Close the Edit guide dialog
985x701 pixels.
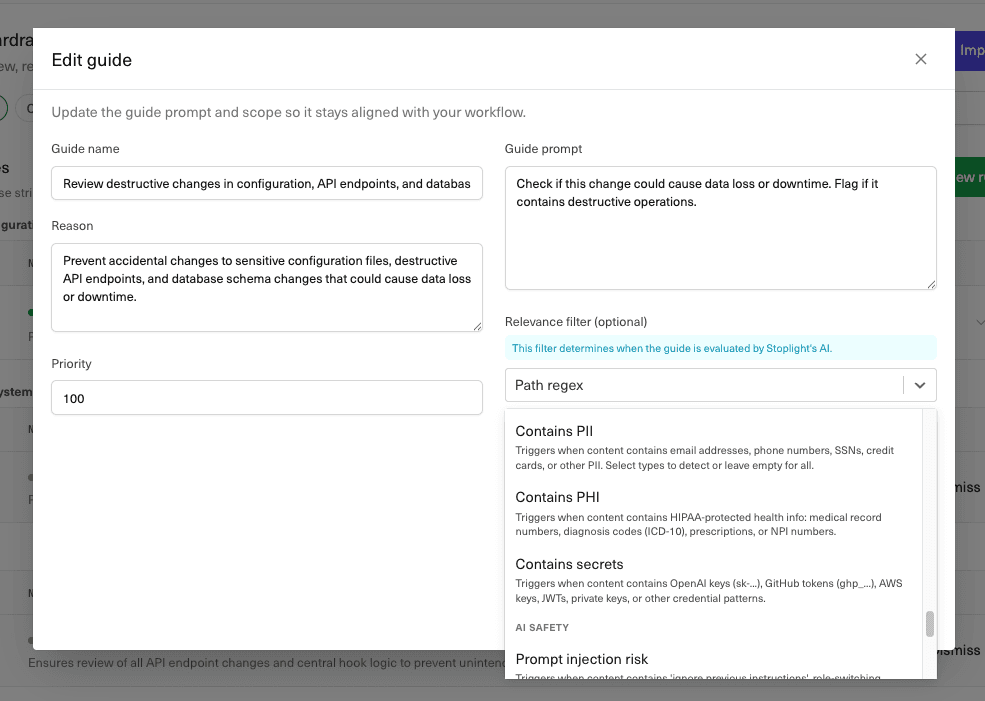(x=921, y=59)
